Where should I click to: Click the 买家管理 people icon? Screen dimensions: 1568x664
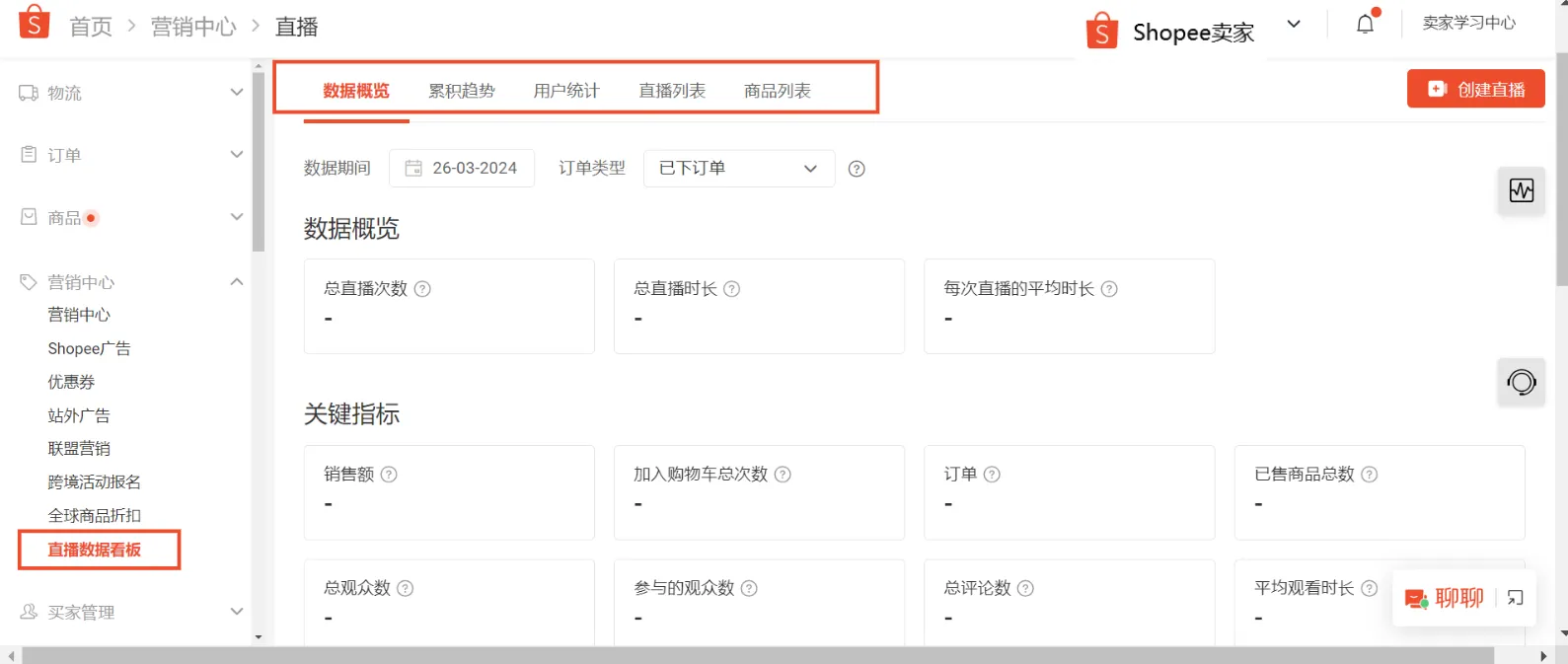tap(29, 612)
